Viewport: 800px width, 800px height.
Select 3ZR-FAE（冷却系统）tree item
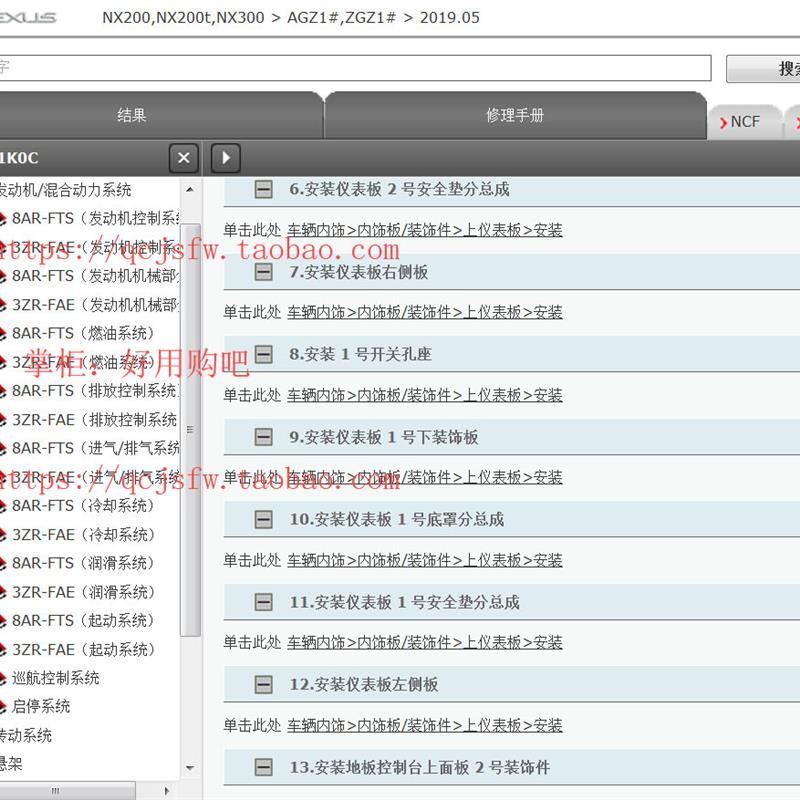(83, 535)
